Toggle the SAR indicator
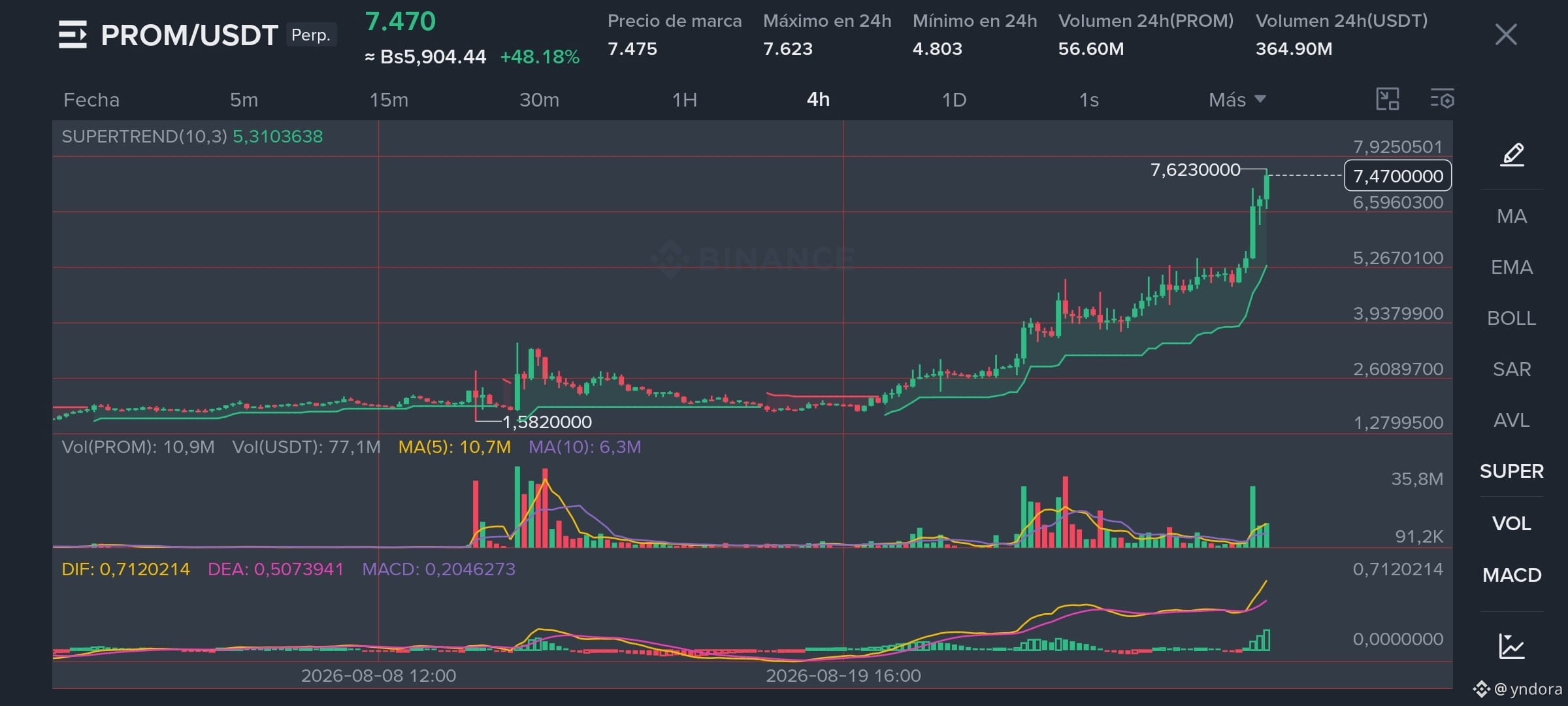The height and width of the screenshot is (706, 1568). pos(1512,369)
